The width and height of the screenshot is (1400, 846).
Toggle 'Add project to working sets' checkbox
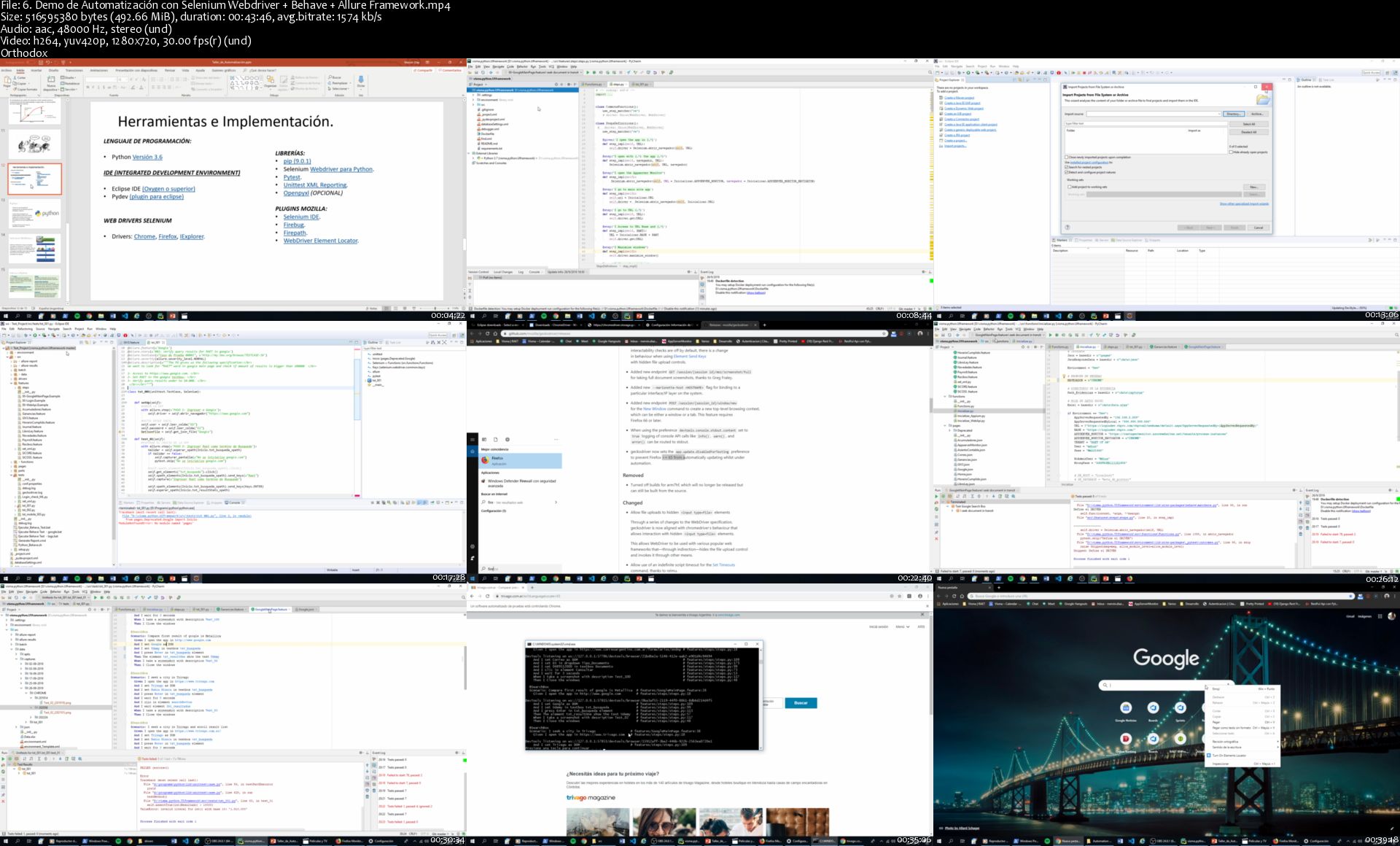pos(1069,187)
